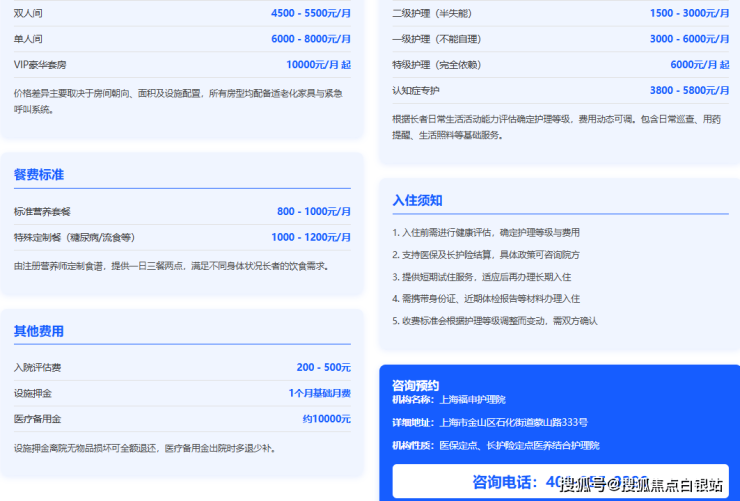740x501 pixels.
Task: Click notice item 5 about 收费标准 changes
Action: [495, 321]
